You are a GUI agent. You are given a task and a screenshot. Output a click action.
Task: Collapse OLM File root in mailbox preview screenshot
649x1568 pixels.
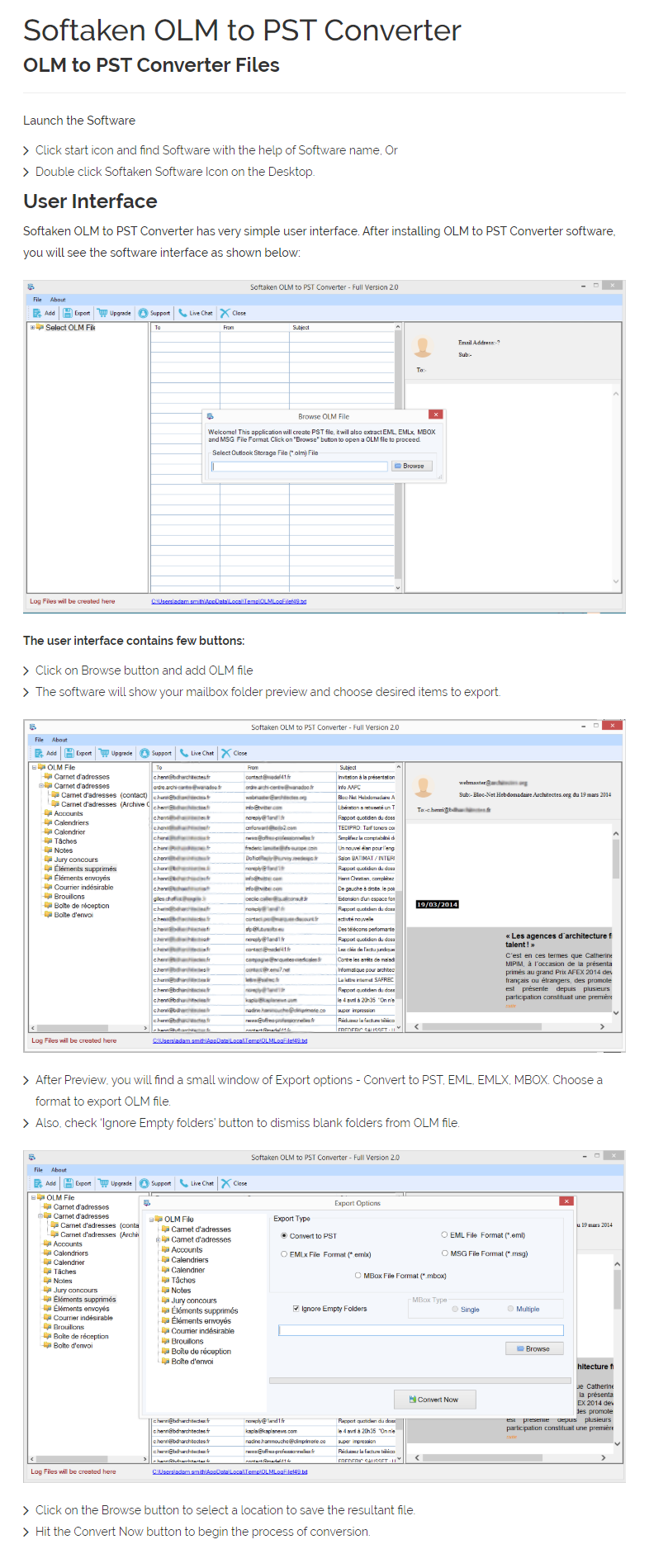pyautogui.click(x=34, y=768)
